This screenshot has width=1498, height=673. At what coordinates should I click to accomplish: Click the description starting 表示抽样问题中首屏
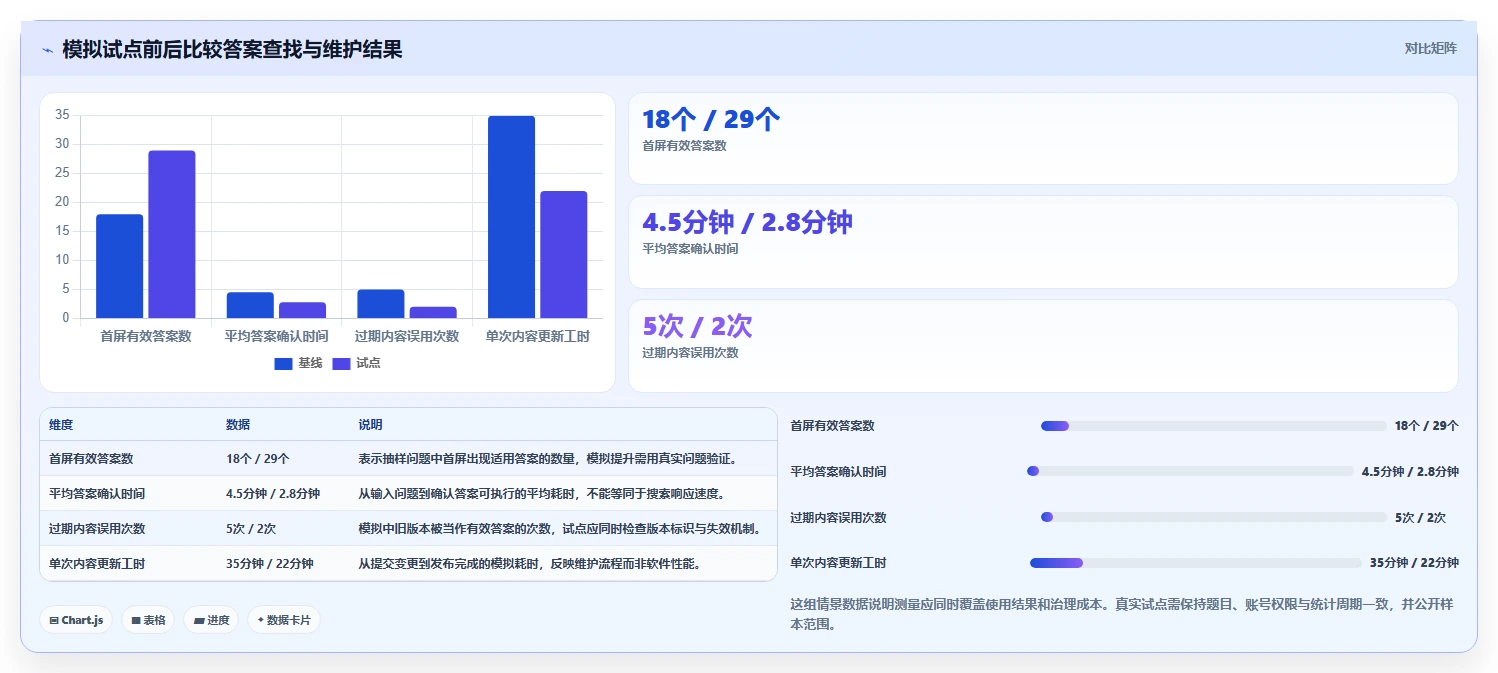(548, 459)
